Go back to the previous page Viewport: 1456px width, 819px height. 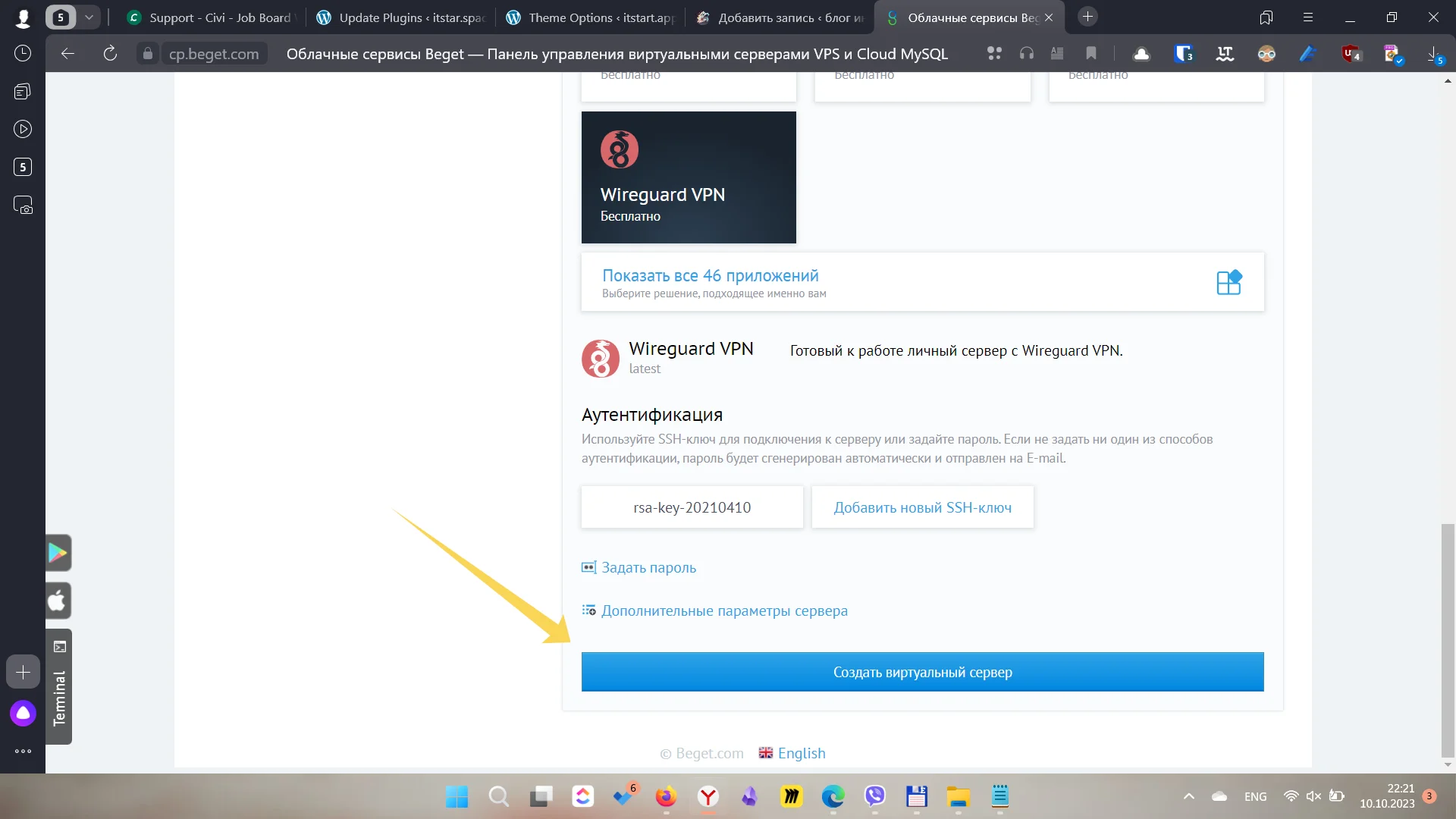tap(67, 53)
